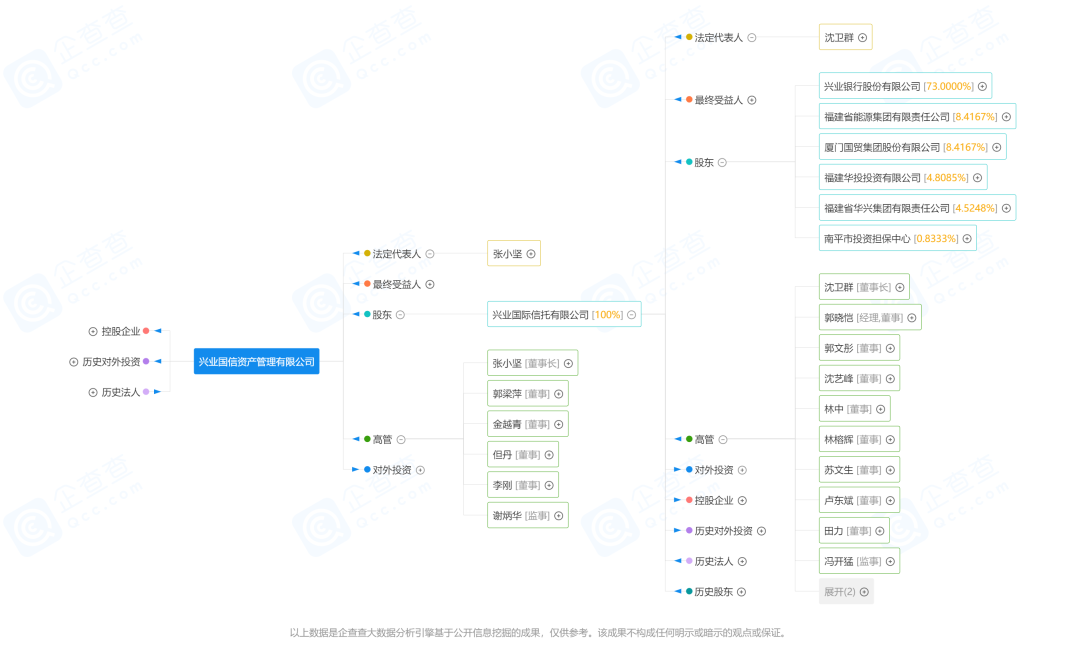
Task: Select root node 兴业国信资产管理有限公司
Action: pyautogui.click(x=256, y=361)
